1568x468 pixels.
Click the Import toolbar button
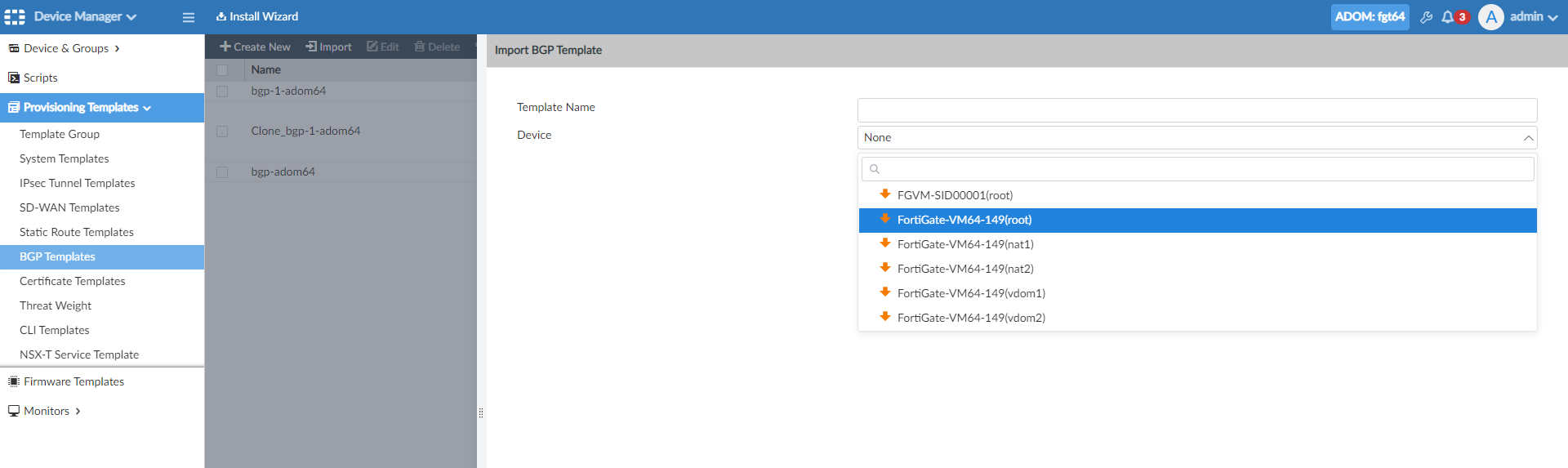coord(328,47)
